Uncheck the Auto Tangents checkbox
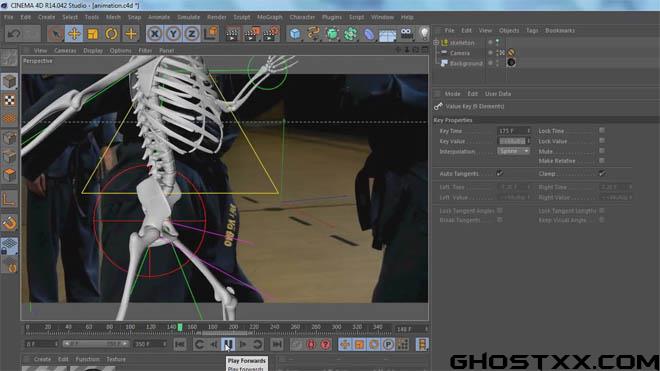Image resolution: width=660 pixels, height=371 pixels. point(500,173)
